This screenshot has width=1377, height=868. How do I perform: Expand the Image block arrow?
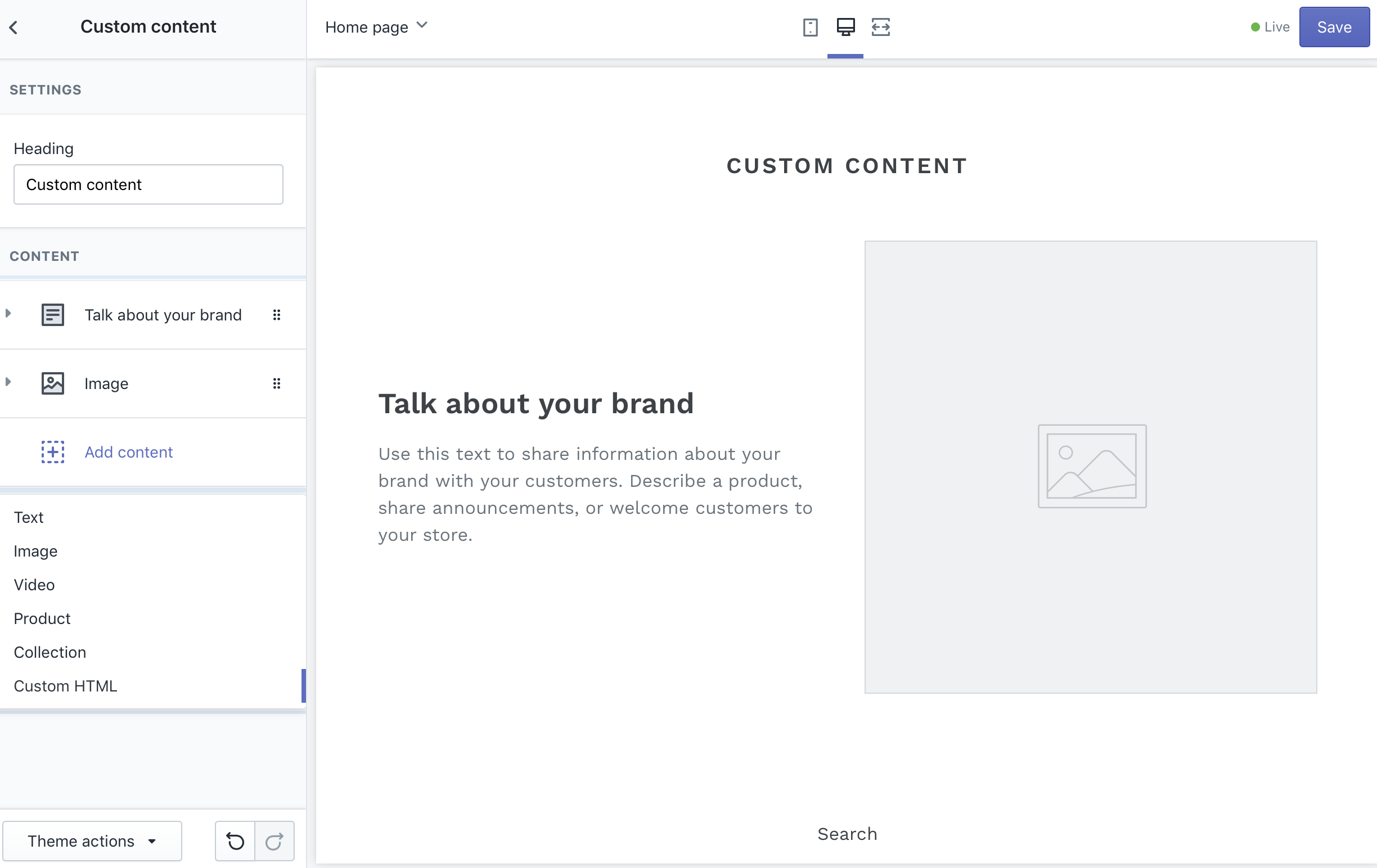pos(8,382)
